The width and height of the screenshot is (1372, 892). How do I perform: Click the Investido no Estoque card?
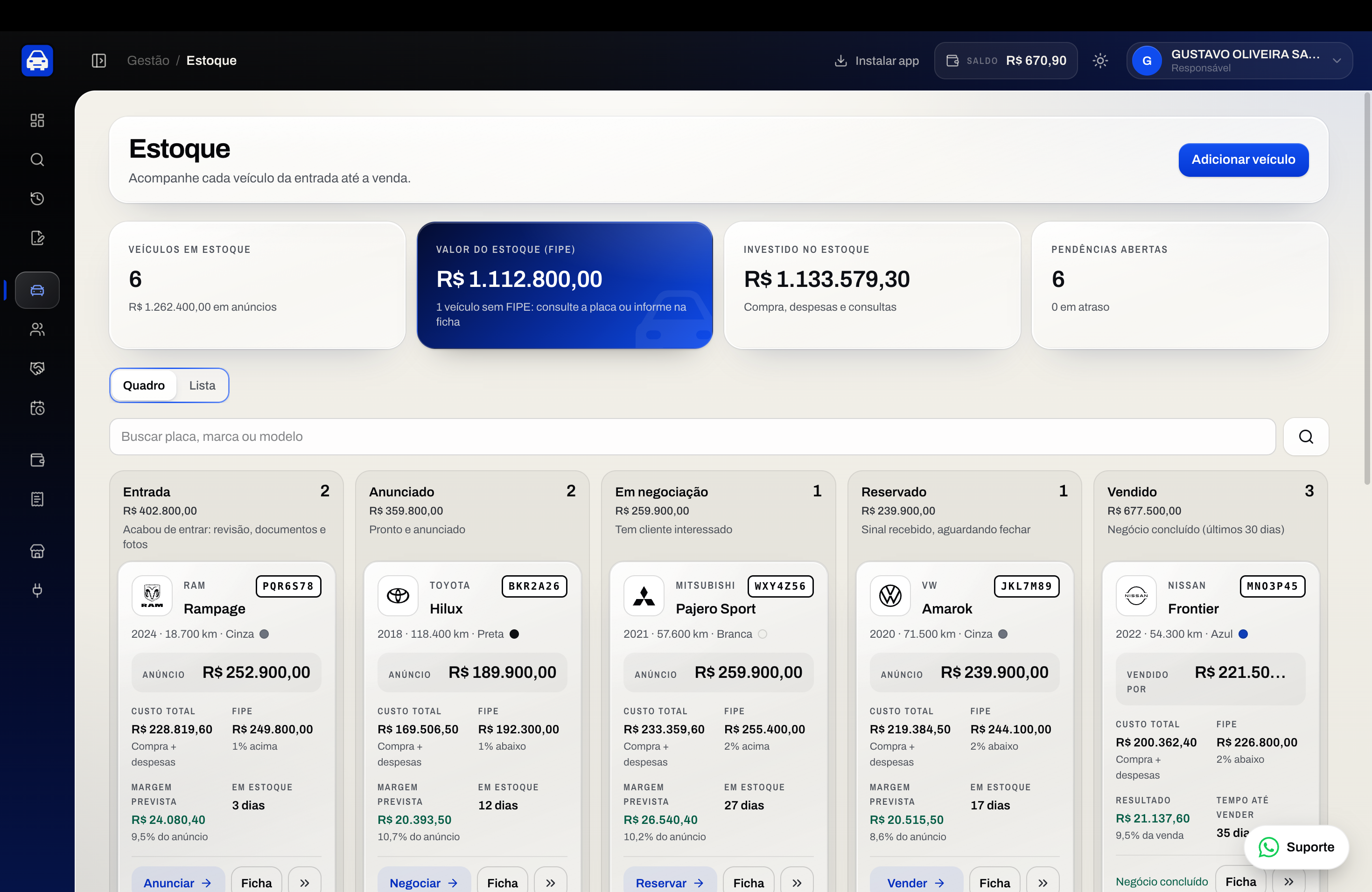tap(872, 285)
